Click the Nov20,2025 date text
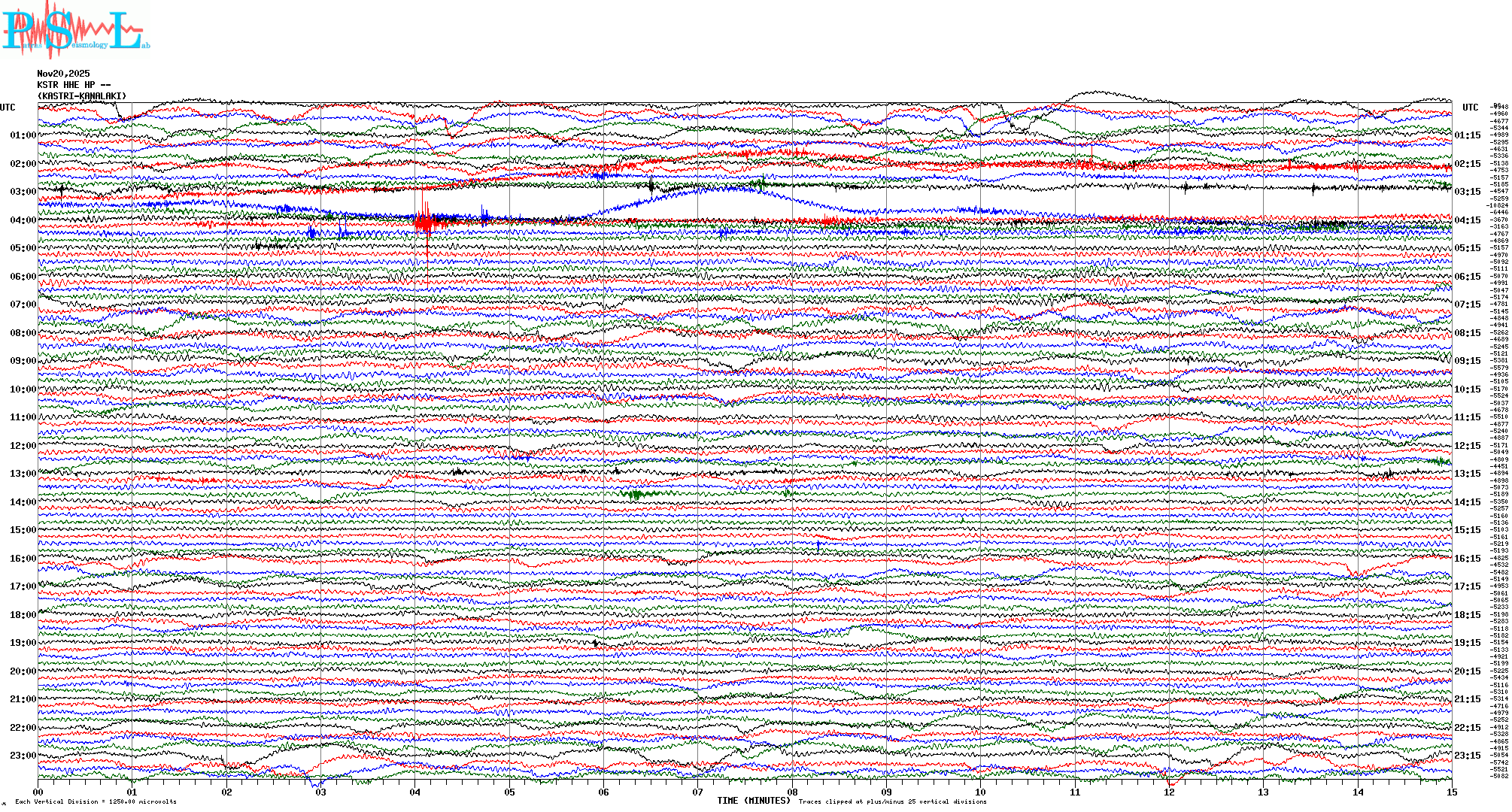1512x812 pixels. tap(63, 74)
